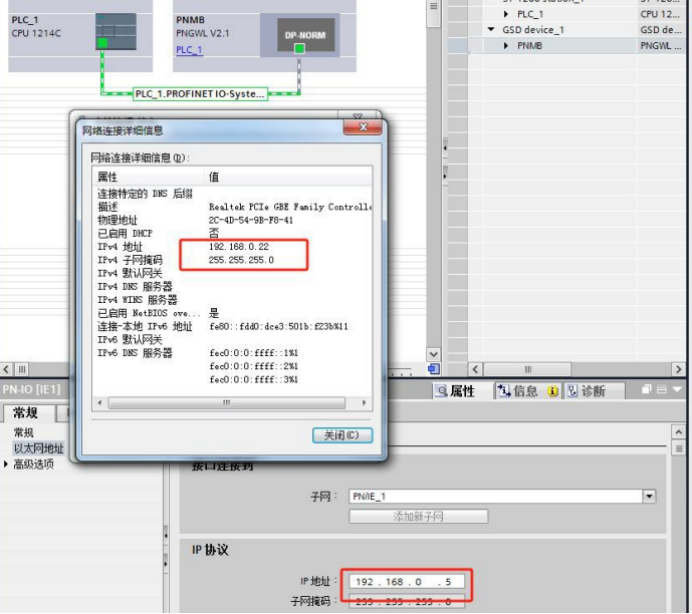
Task: Select the IPv4 子网掩码 row
Action: [x=232, y=260]
